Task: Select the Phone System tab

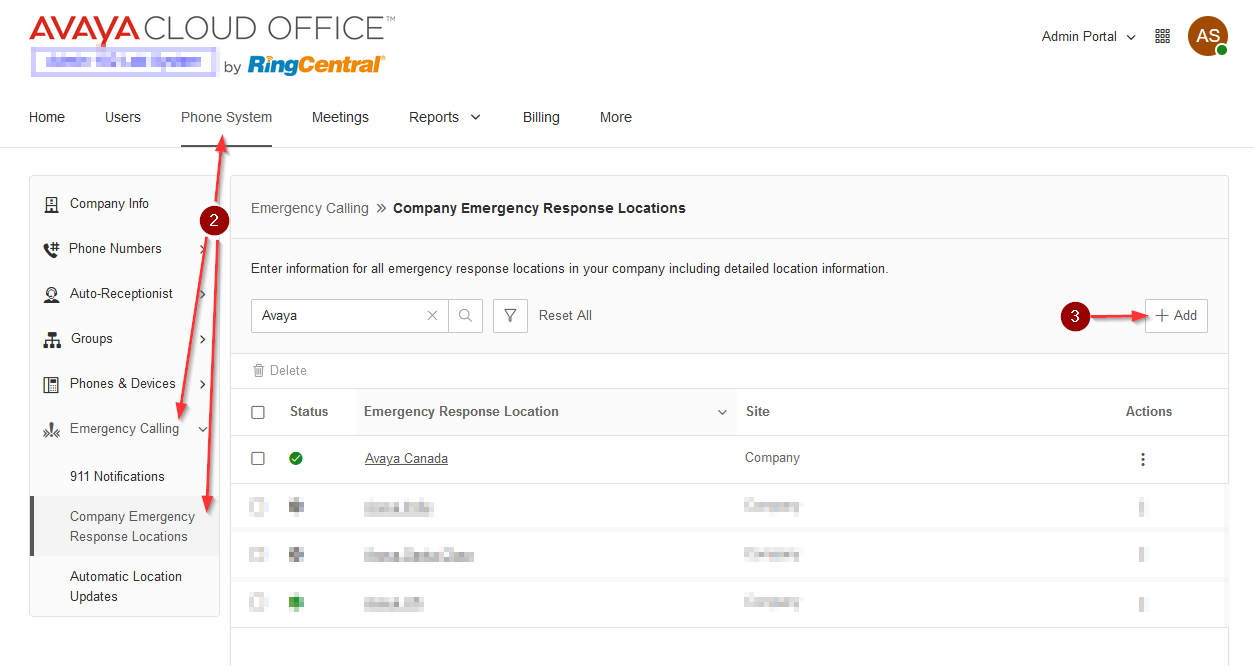Action: coord(226,117)
